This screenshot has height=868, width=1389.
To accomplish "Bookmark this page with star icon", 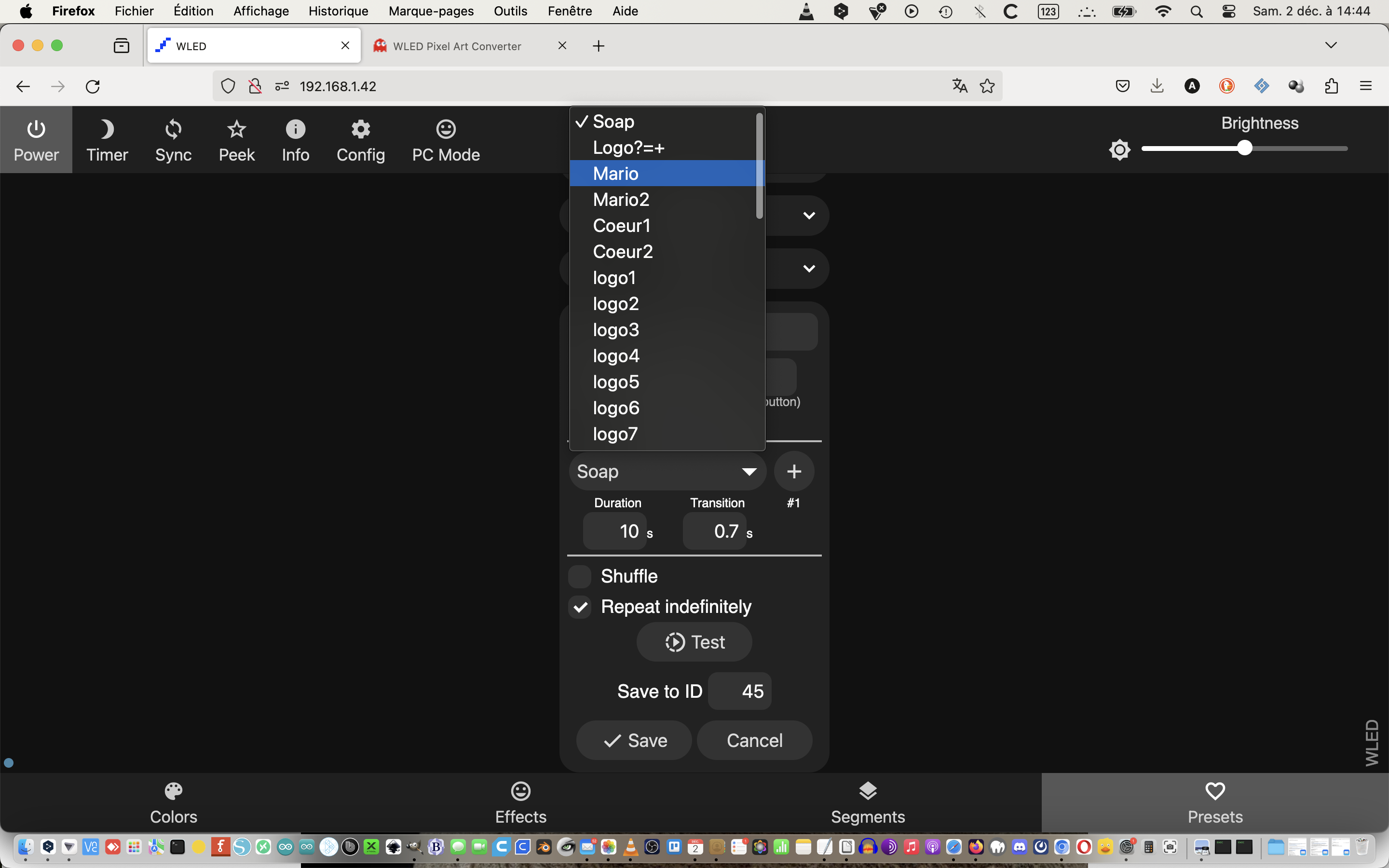I will click(987, 86).
